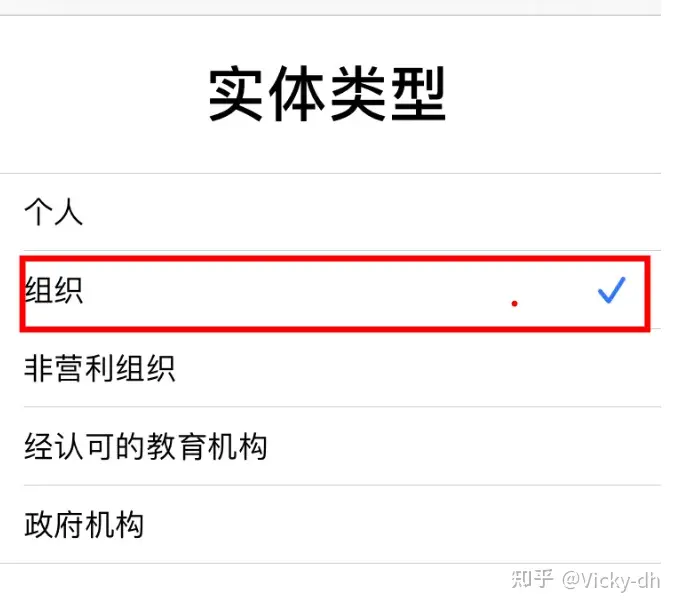Open the @Vicky-dh author watermark

coord(610,580)
